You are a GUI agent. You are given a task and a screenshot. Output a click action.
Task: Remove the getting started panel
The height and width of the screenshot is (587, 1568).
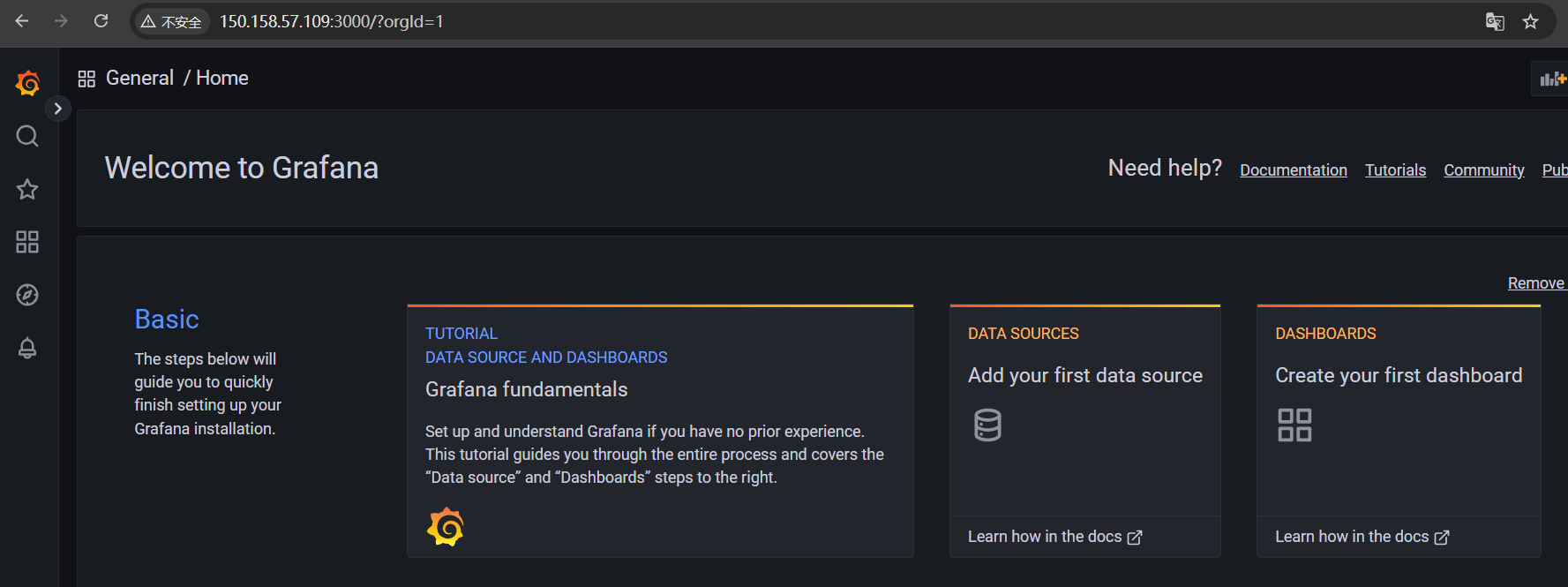coord(1536,282)
